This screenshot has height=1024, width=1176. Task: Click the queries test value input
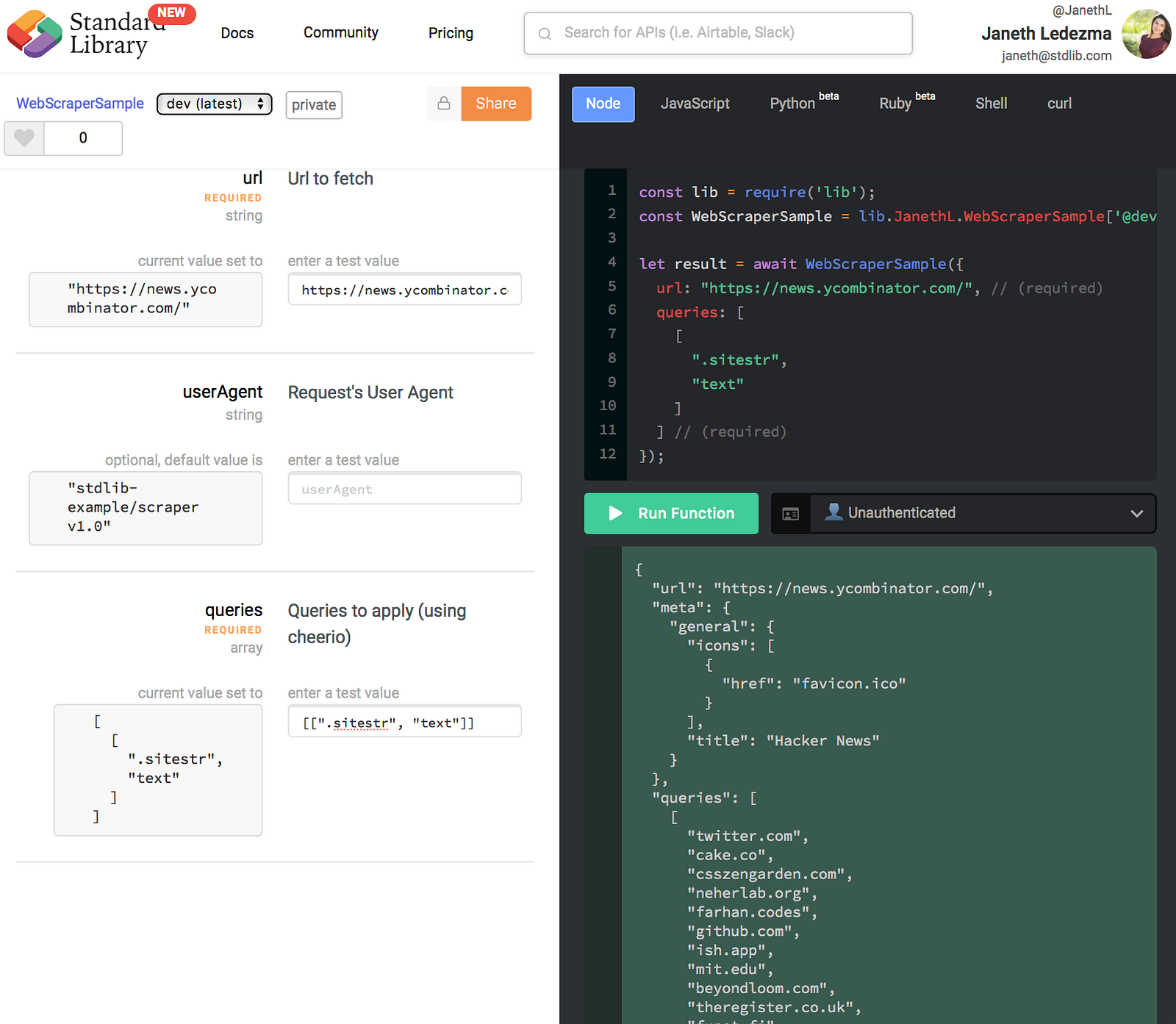point(404,722)
